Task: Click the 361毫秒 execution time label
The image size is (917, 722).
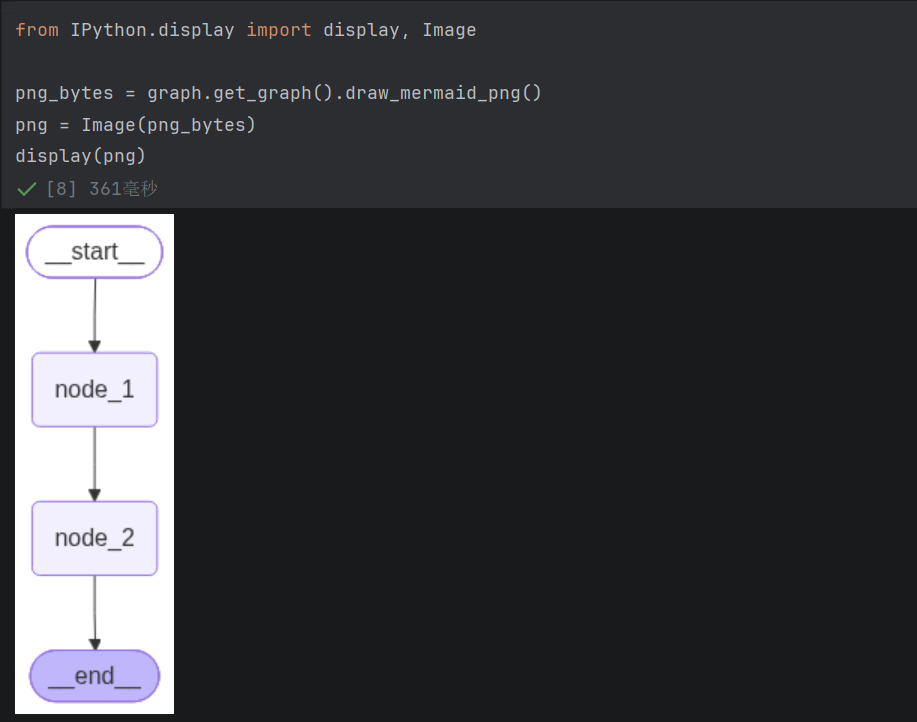Action: tap(123, 189)
